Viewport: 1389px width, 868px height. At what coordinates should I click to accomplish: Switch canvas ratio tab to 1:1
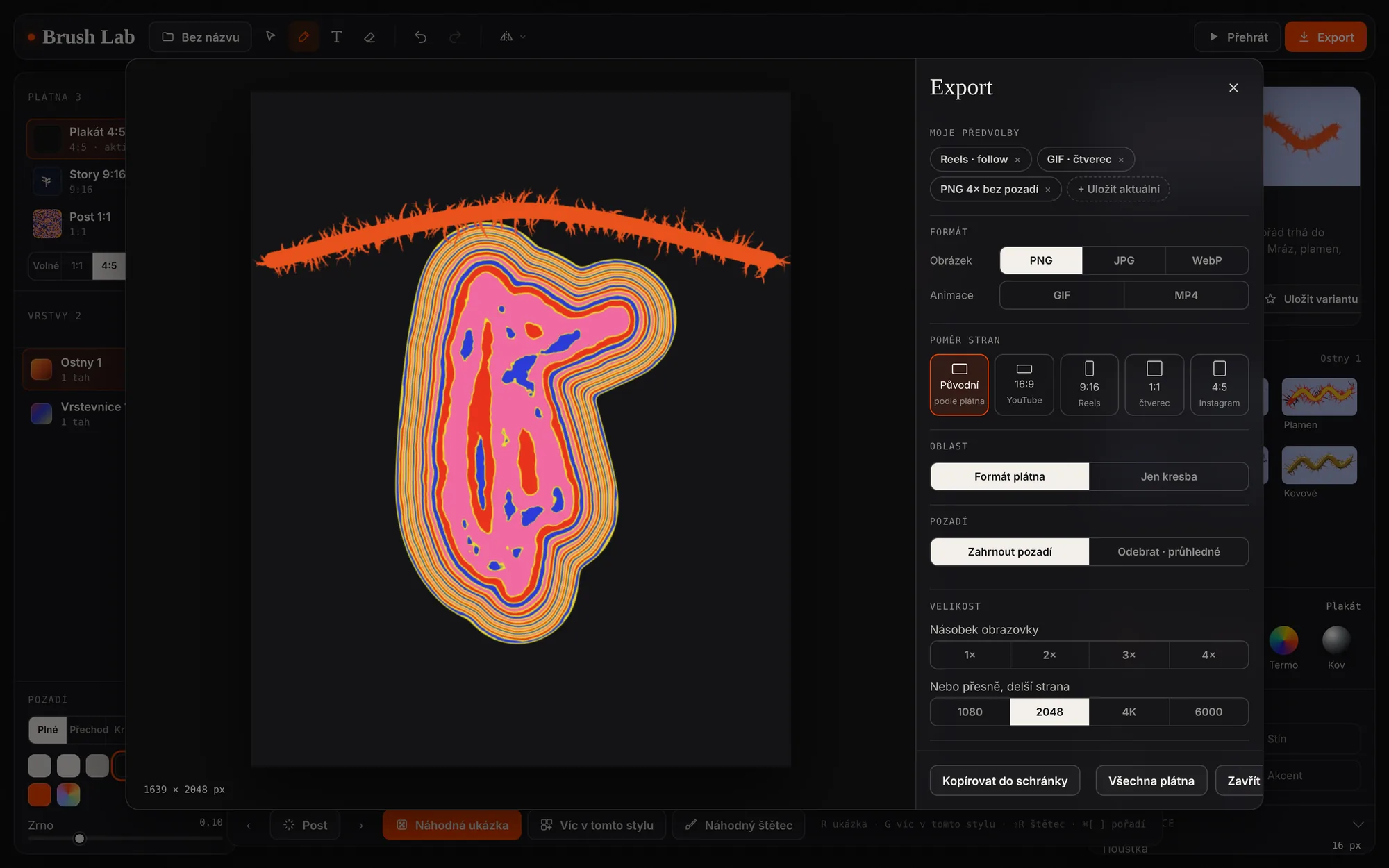tap(77, 266)
